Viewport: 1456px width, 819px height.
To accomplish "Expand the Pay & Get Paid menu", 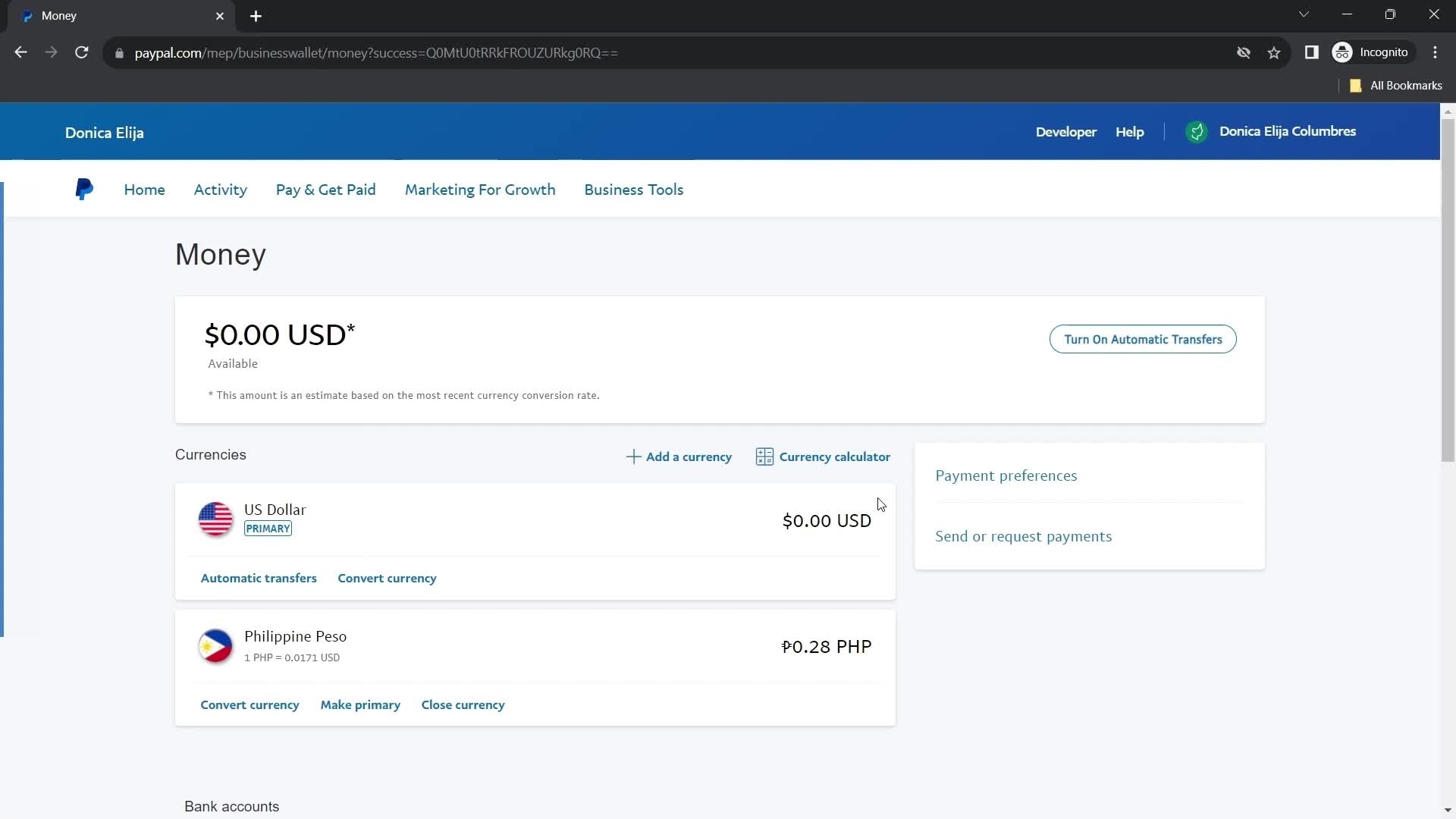I will click(x=326, y=190).
